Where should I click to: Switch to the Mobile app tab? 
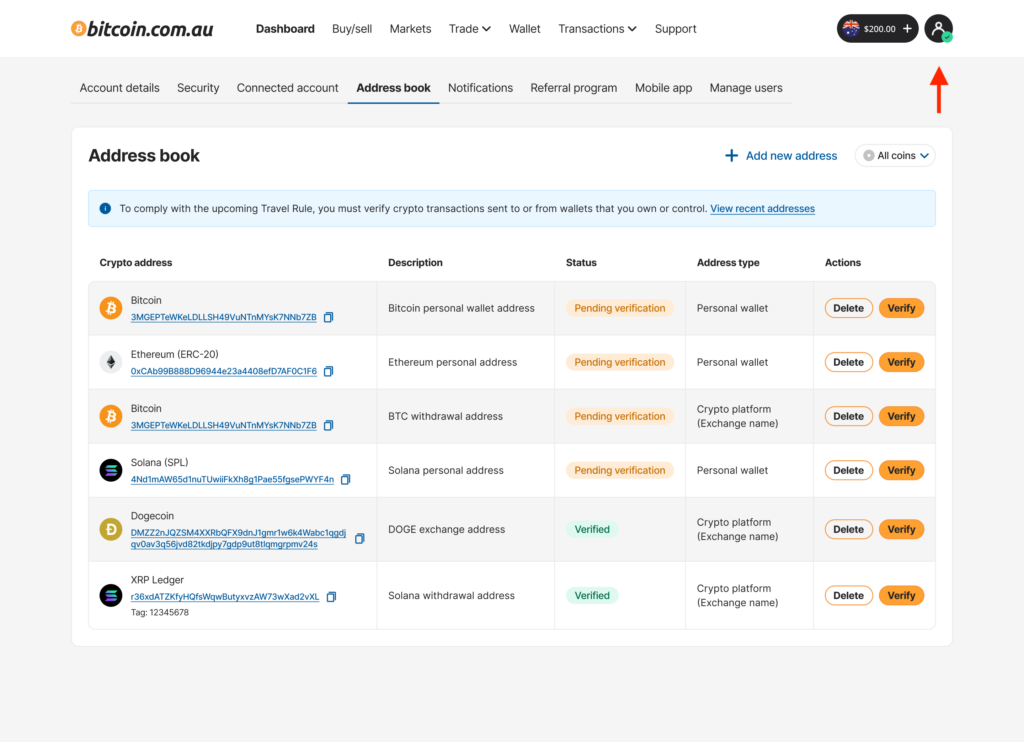click(x=664, y=88)
